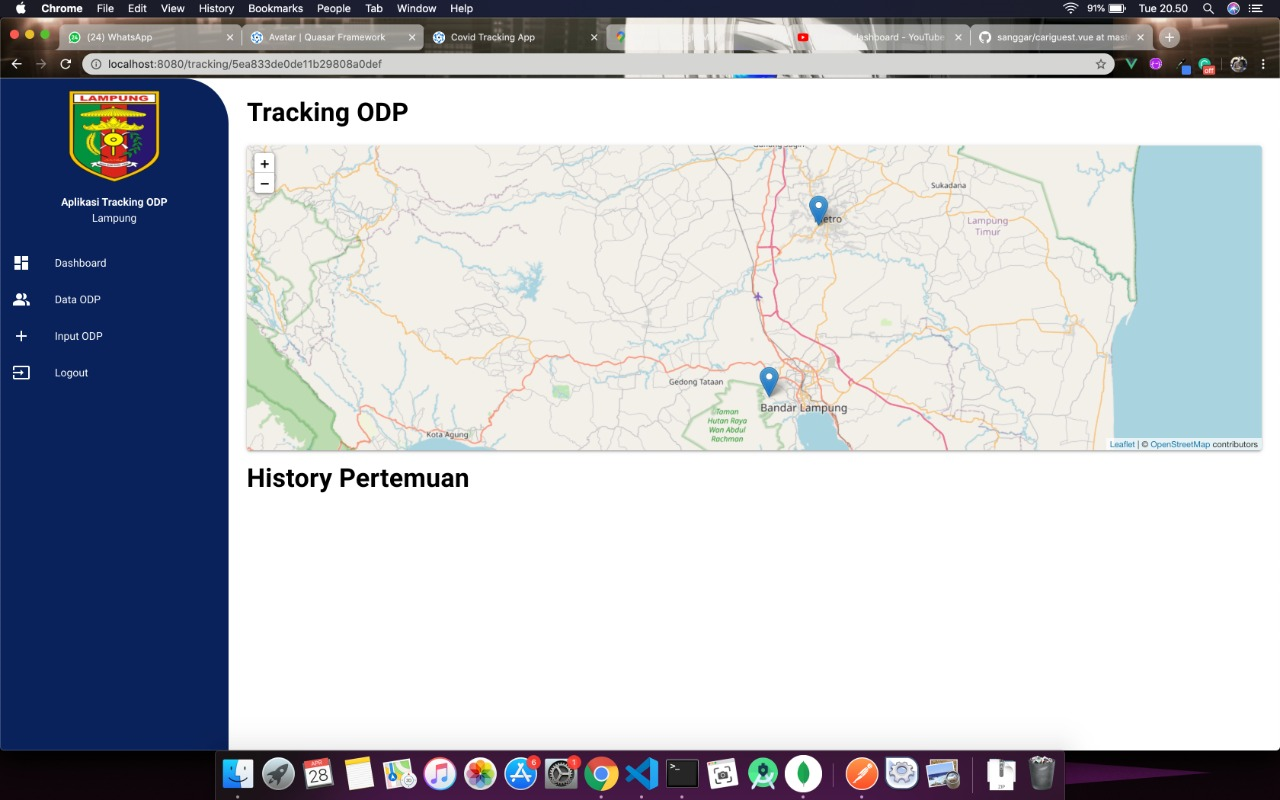The height and width of the screenshot is (800, 1280).
Task: Open Photos from the dock
Action: coord(480,773)
